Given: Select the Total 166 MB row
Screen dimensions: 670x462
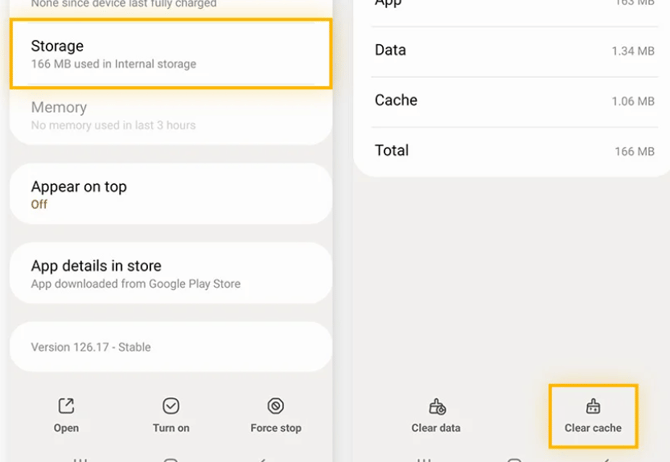Looking at the screenshot, I should coord(514,150).
